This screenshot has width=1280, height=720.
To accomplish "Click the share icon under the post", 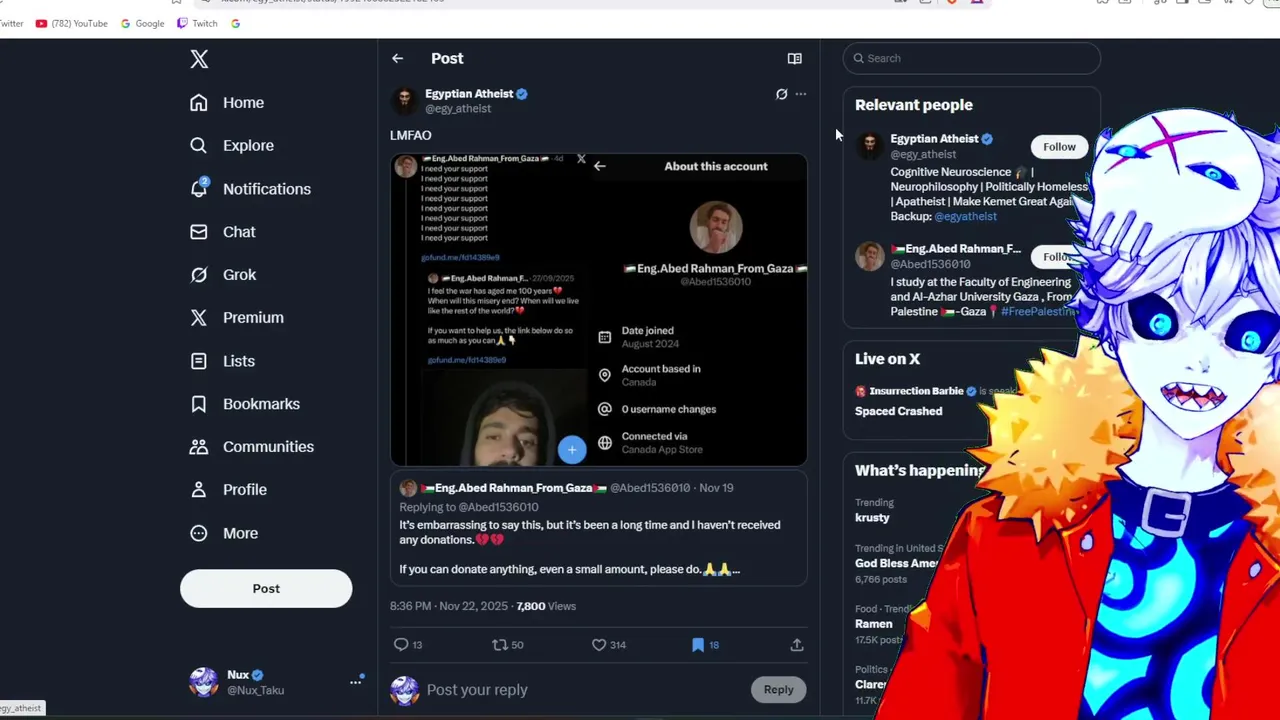I will coord(797,645).
